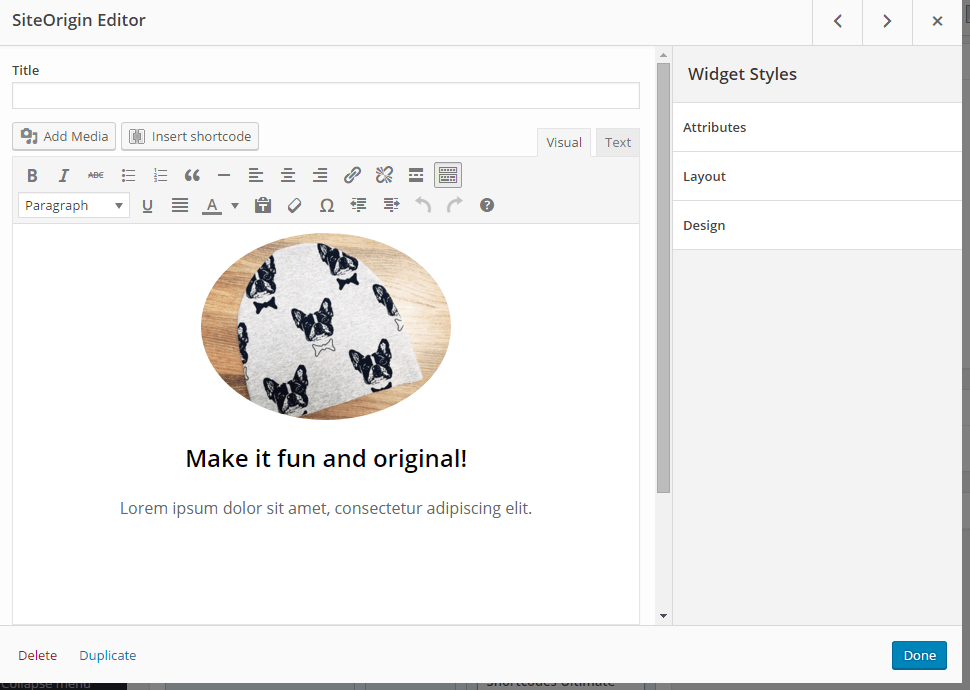Insert the Read More tag
The width and height of the screenshot is (970, 690).
[415, 175]
